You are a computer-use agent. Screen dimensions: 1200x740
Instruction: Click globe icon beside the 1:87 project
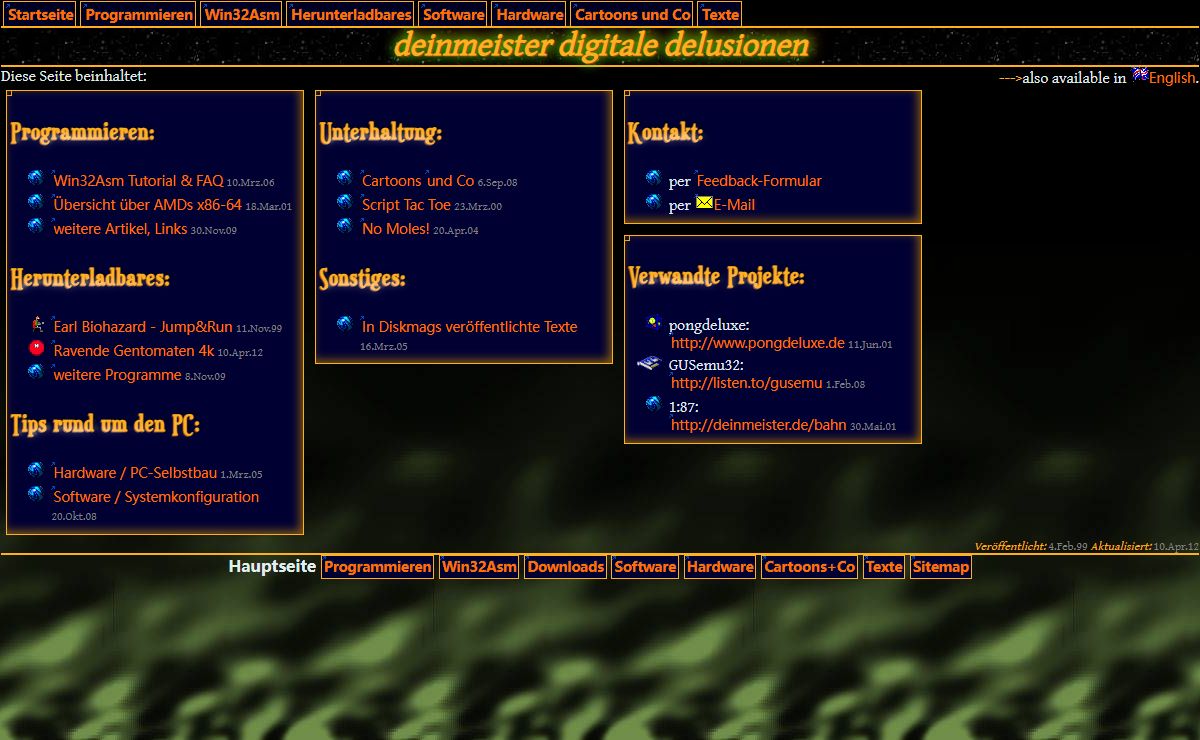654,404
